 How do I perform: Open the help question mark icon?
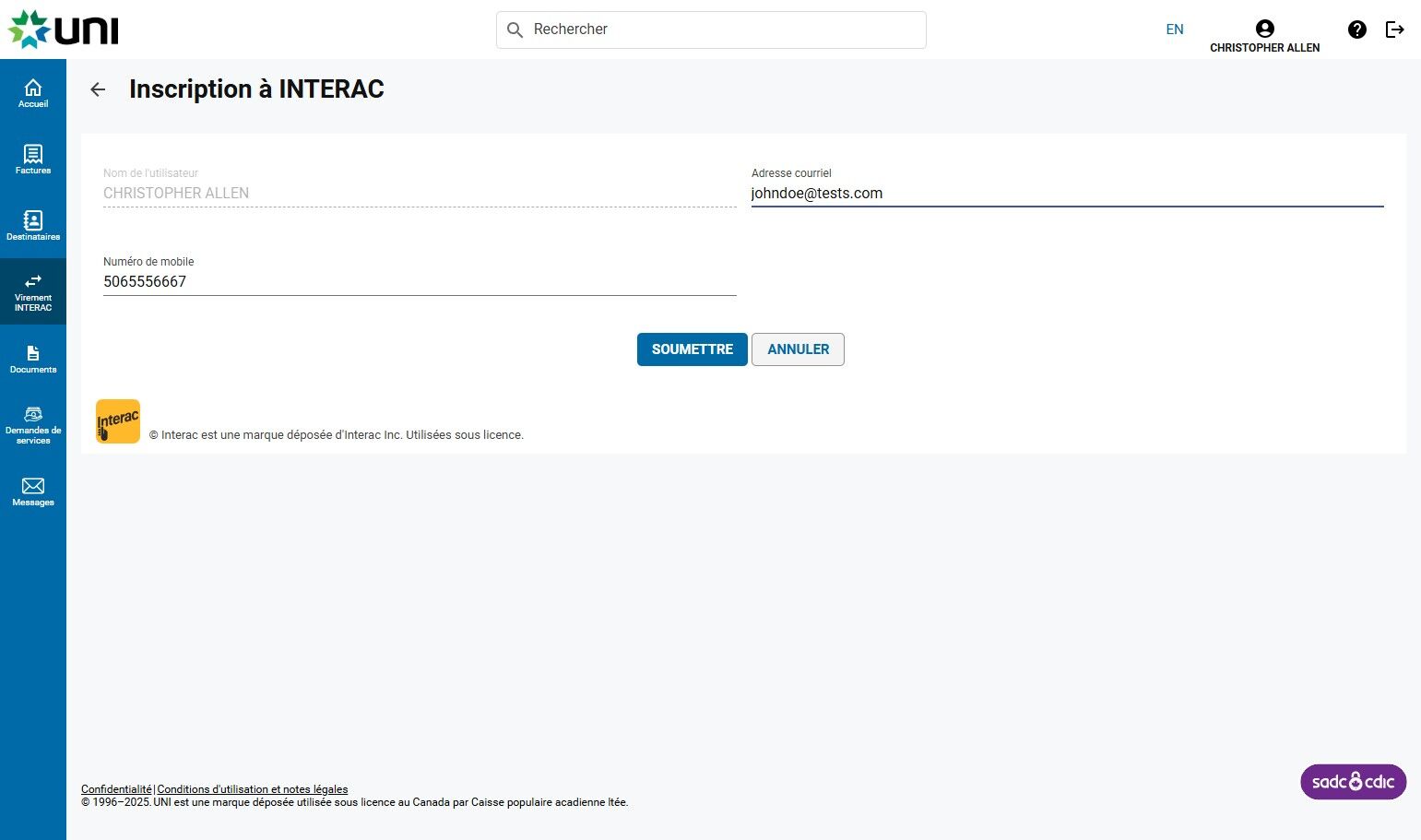[1357, 30]
